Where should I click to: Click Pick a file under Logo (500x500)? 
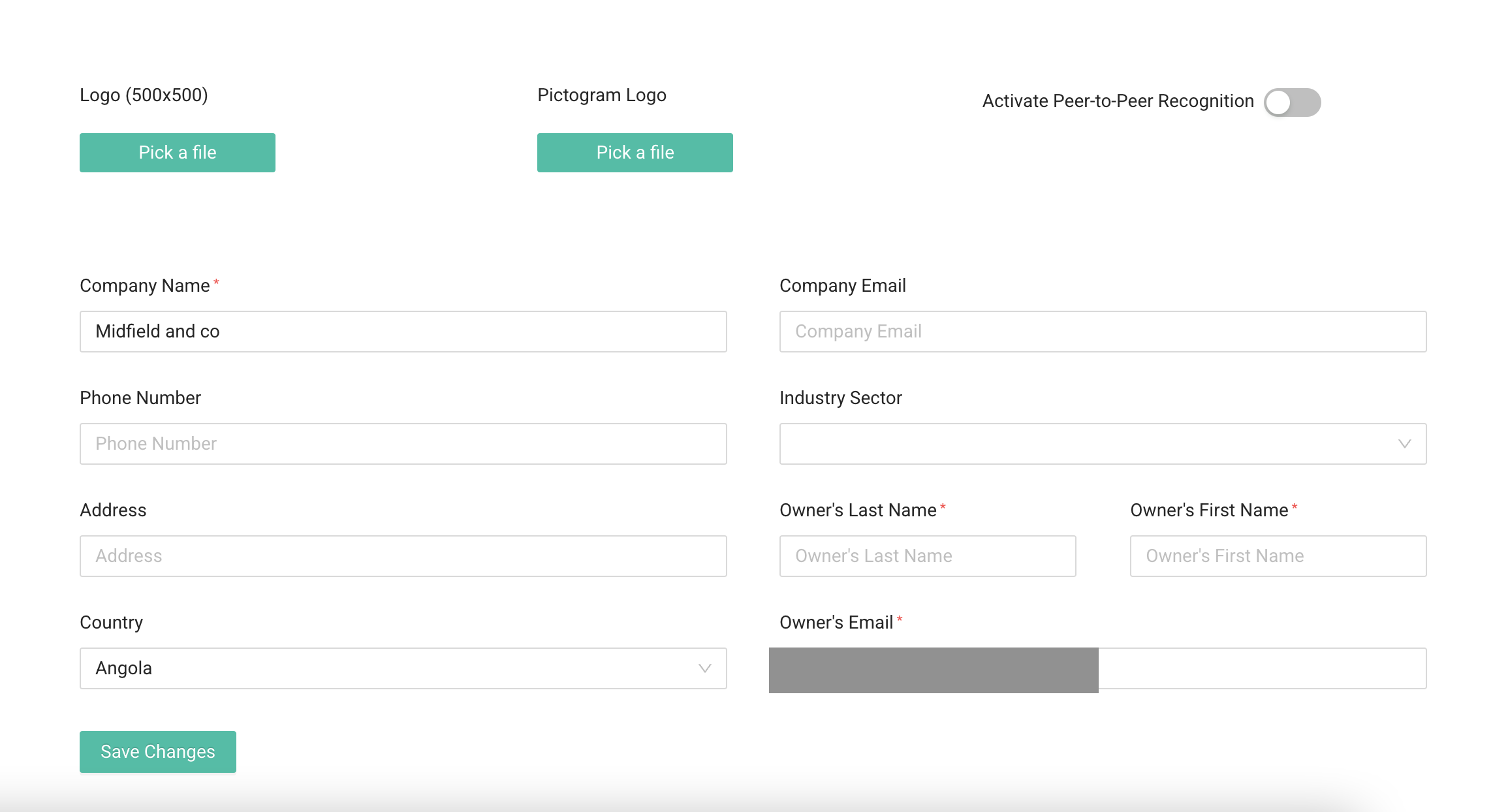click(178, 153)
